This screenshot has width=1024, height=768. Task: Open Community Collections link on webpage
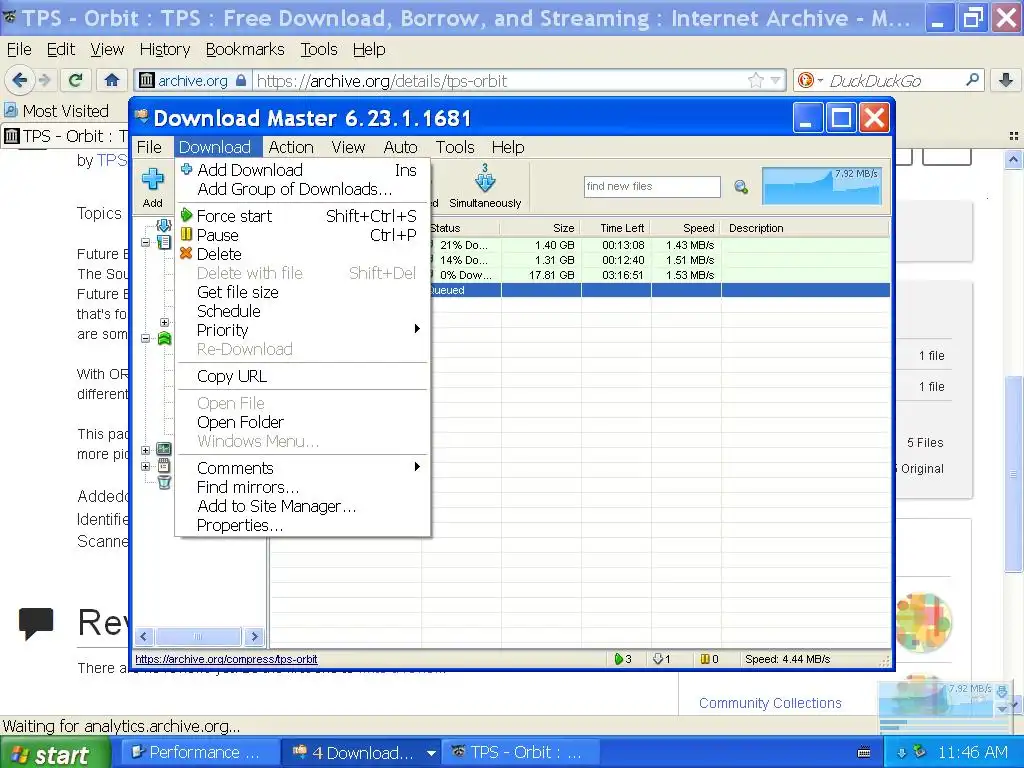coord(770,703)
